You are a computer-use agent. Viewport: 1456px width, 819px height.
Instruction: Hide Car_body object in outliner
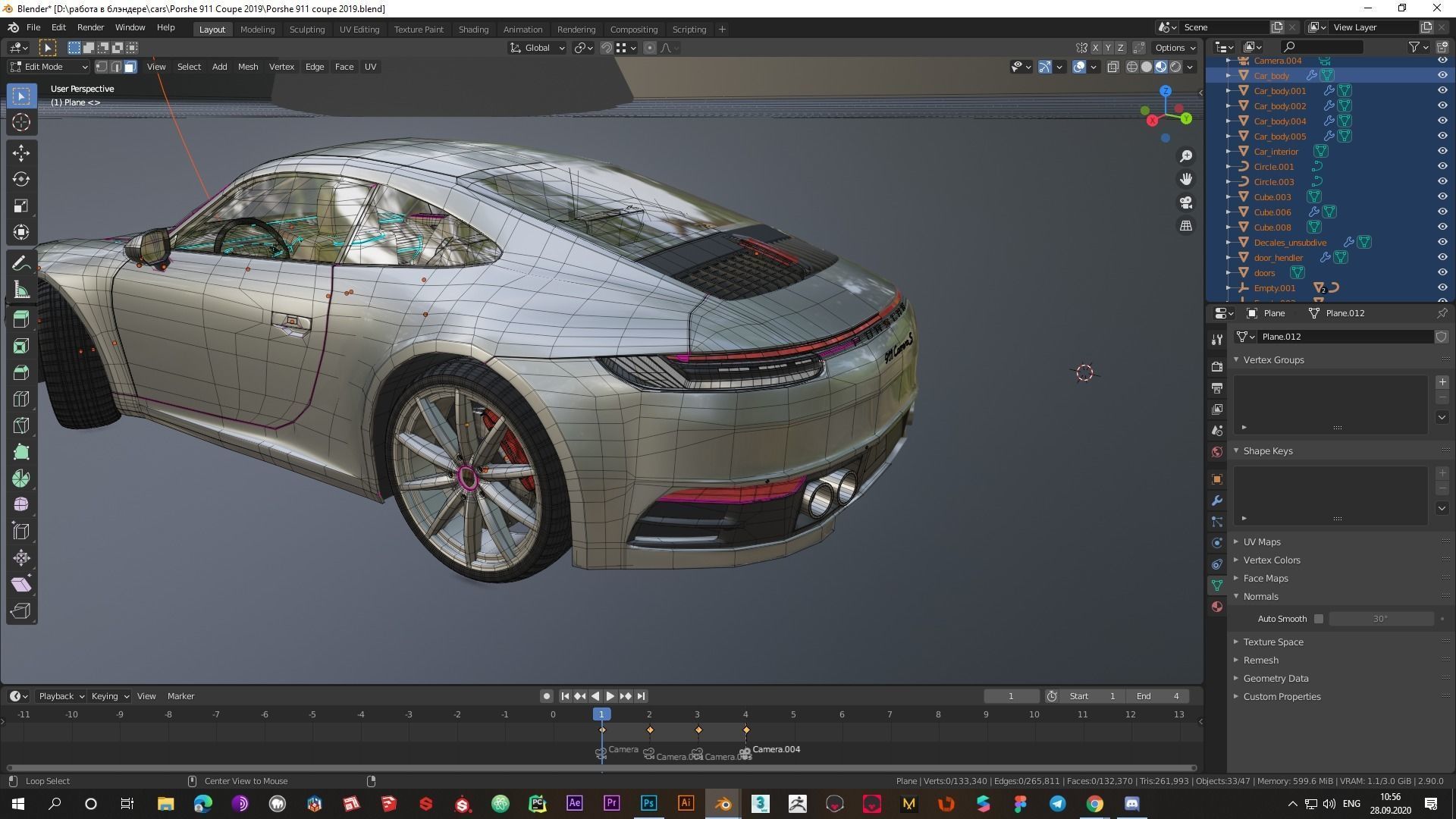tap(1442, 75)
